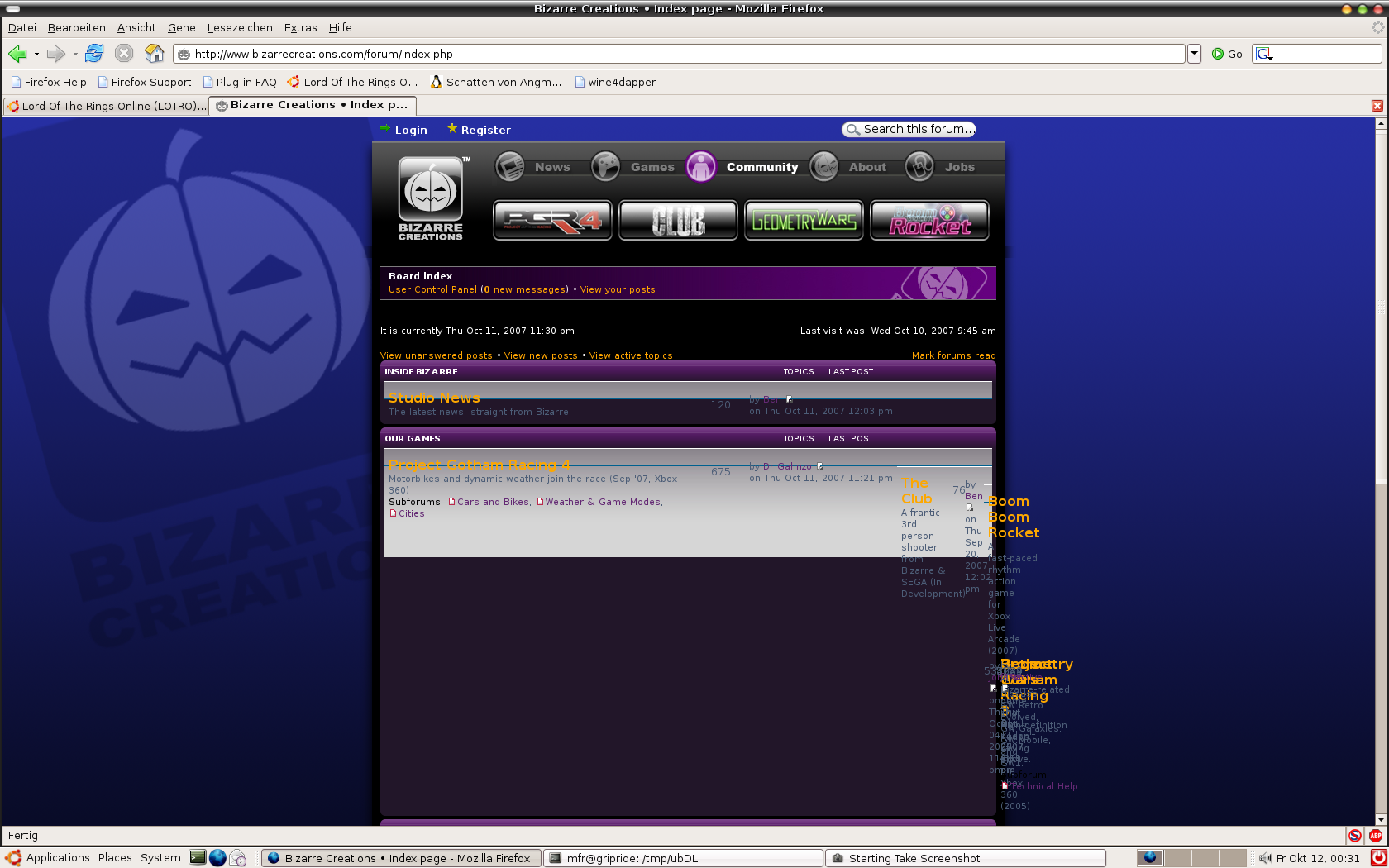Open the Datei menu
This screenshot has height=868, width=1389.
22,27
